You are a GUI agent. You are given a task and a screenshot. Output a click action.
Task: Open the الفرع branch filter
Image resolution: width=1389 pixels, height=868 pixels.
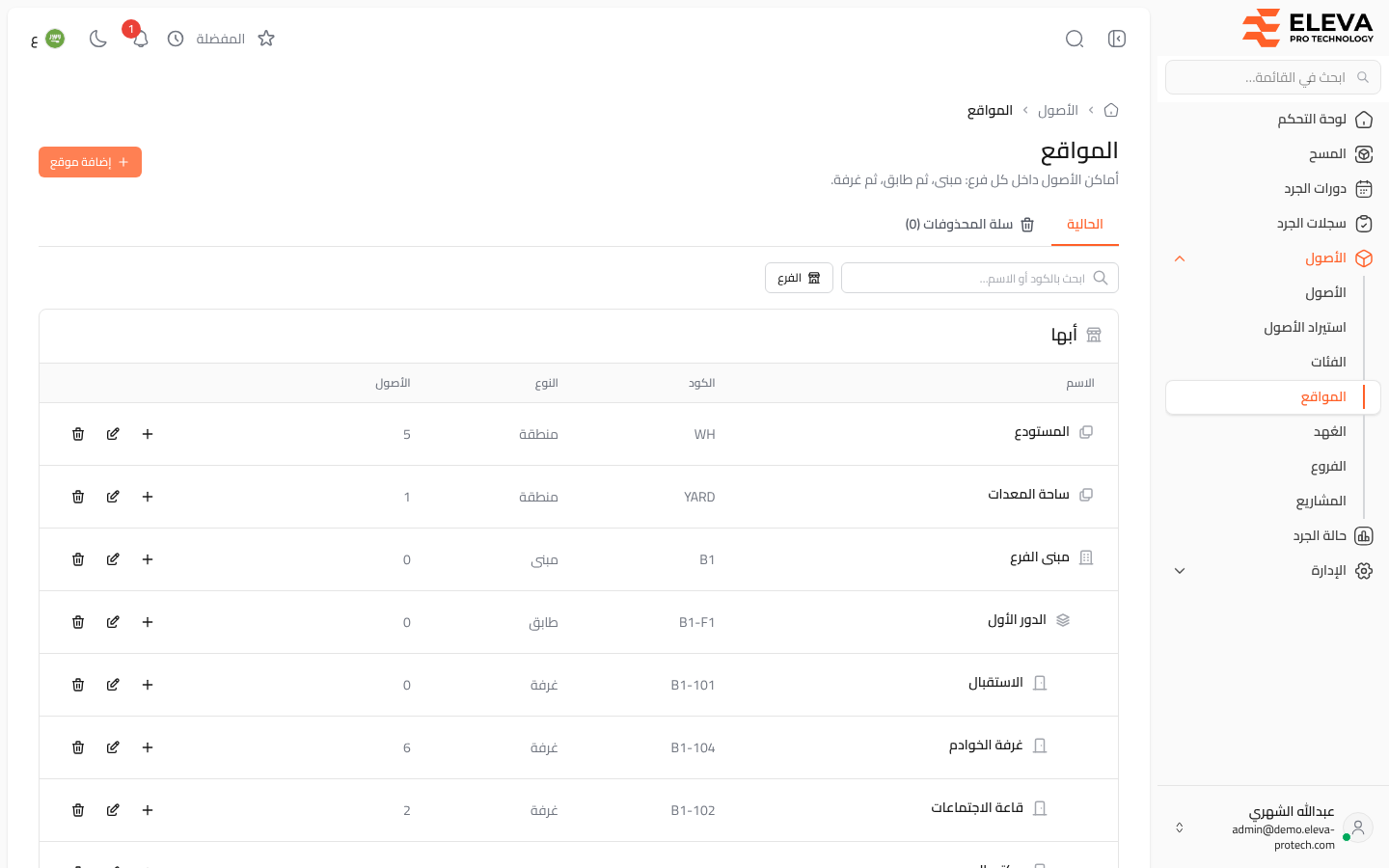799,278
